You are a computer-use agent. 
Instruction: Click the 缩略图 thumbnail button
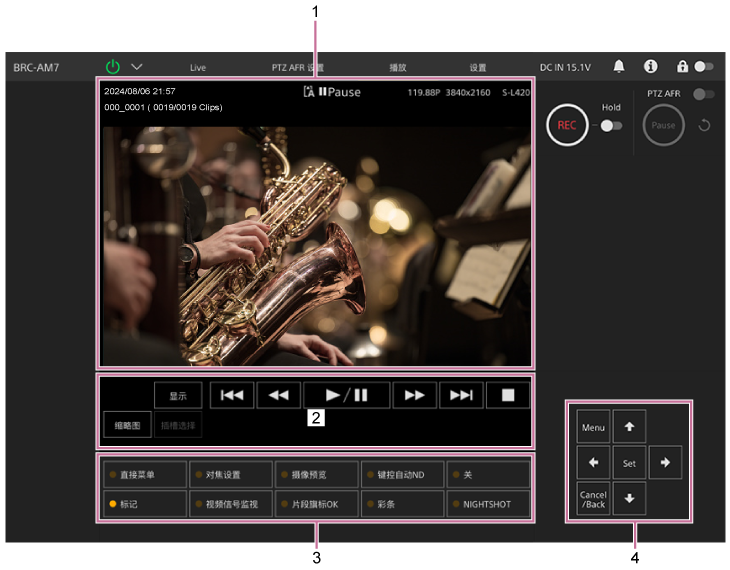125,425
